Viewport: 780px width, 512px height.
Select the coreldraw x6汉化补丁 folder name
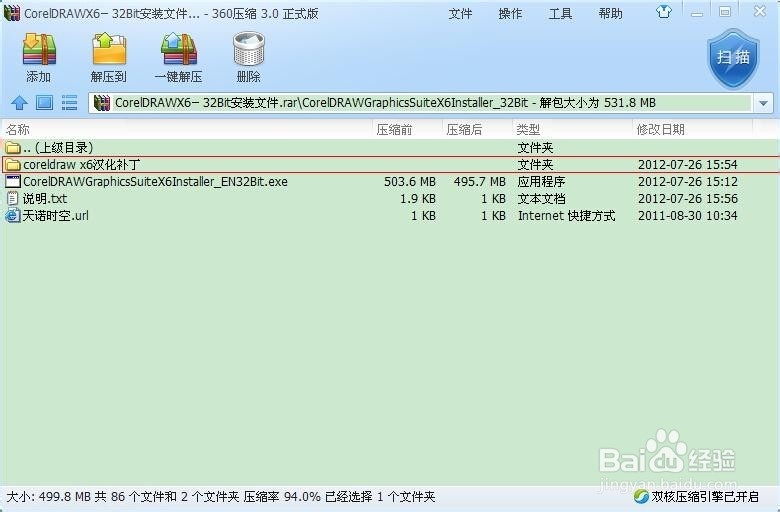point(82,165)
